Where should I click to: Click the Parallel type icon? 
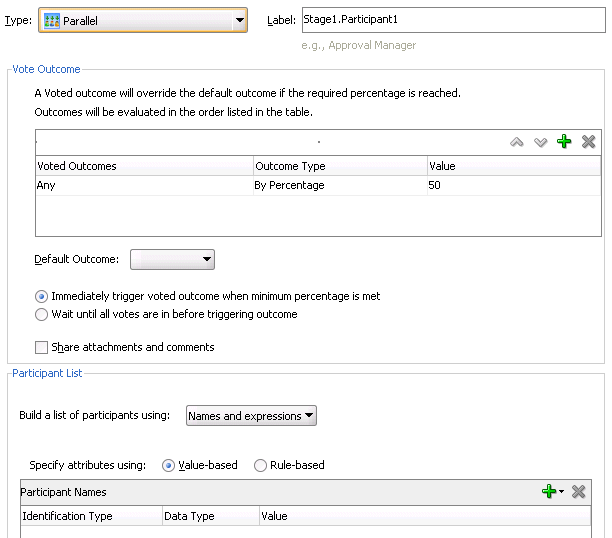[51, 20]
